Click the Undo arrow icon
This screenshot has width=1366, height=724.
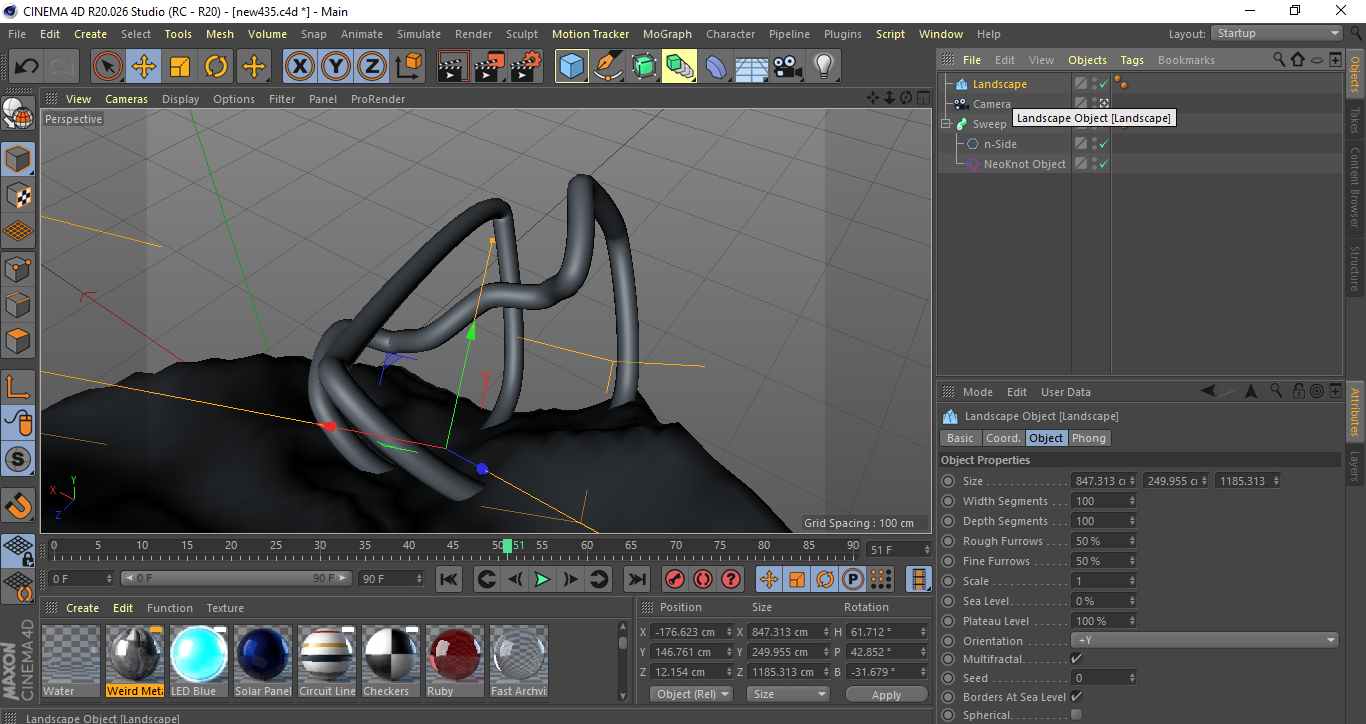pos(26,67)
